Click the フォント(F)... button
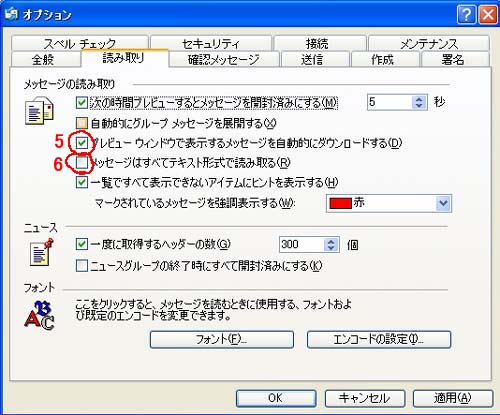This screenshot has width=500, height=415. 222,339
